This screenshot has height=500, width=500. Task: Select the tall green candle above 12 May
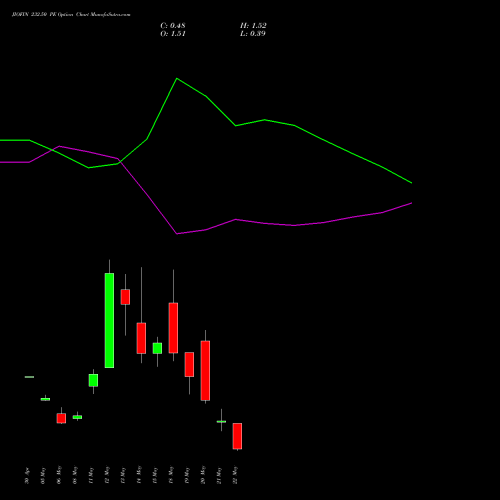tap(109, 320)
